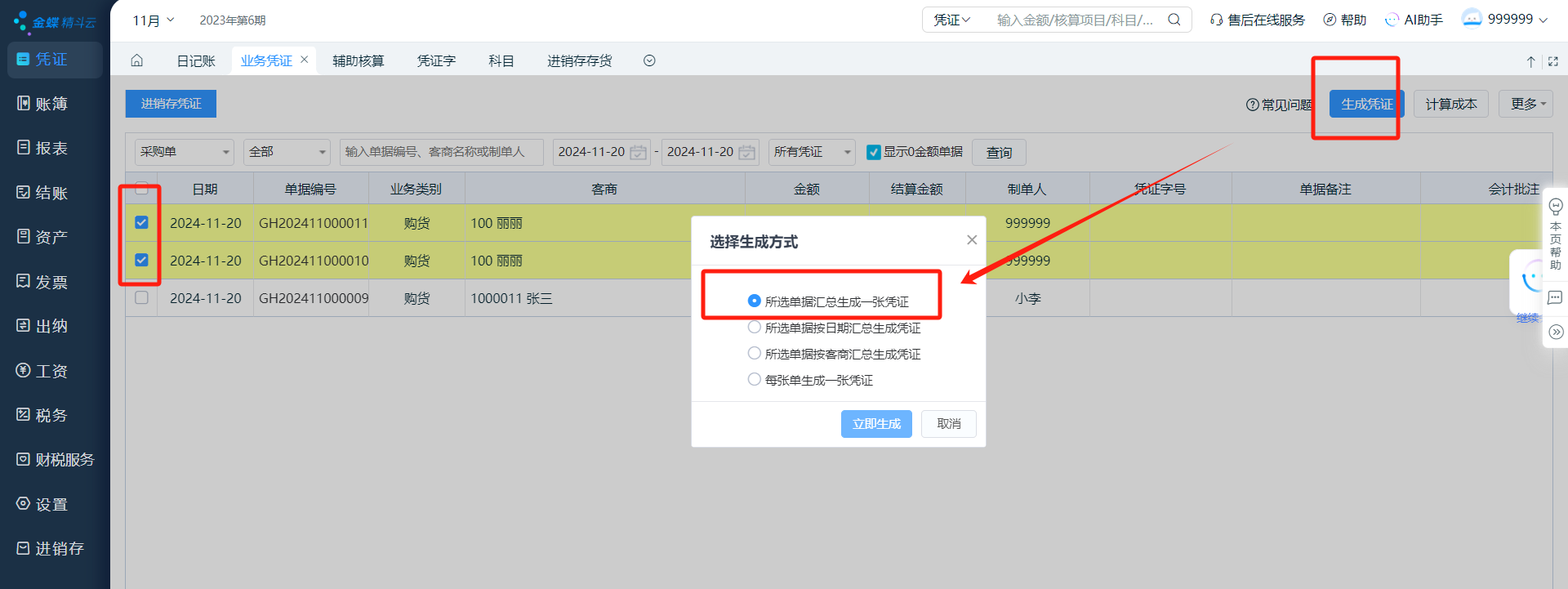Check the row for GH202411000009

(x=141, y=297)
